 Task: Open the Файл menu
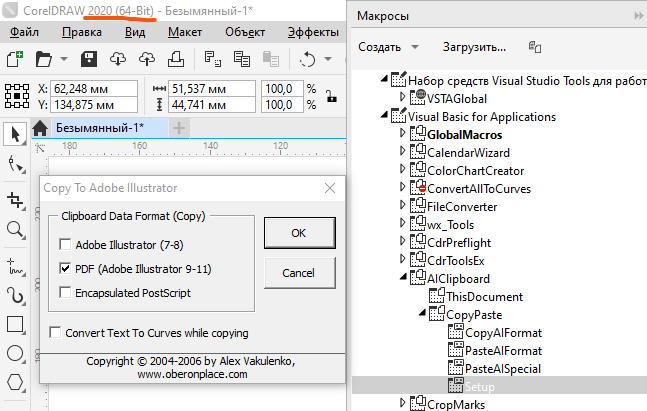[25, 32]
